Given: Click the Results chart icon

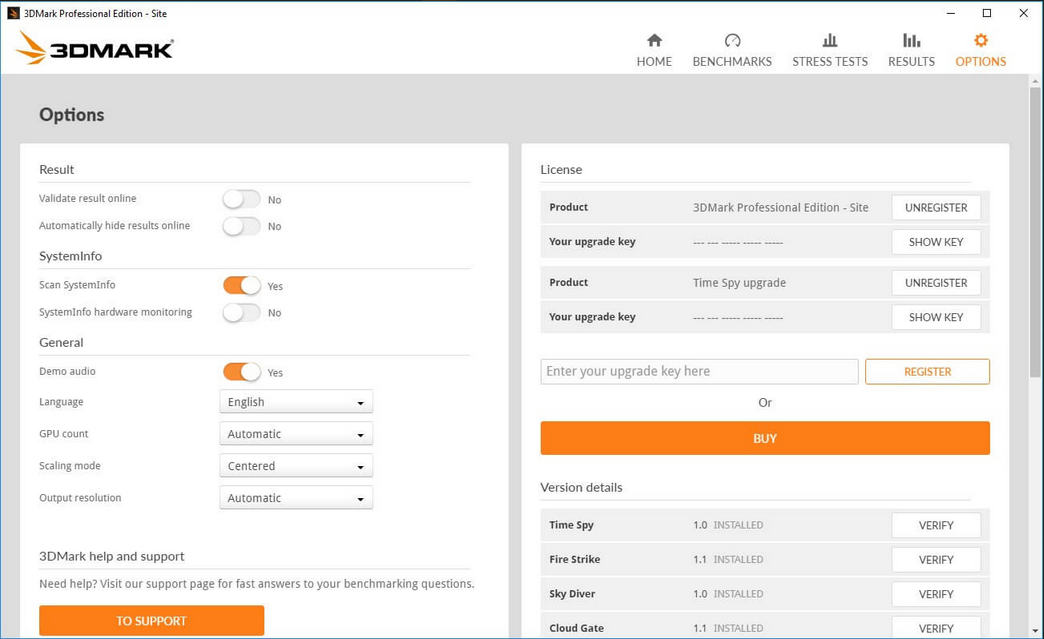Looking at the screenshot, I should click(912, 41).
